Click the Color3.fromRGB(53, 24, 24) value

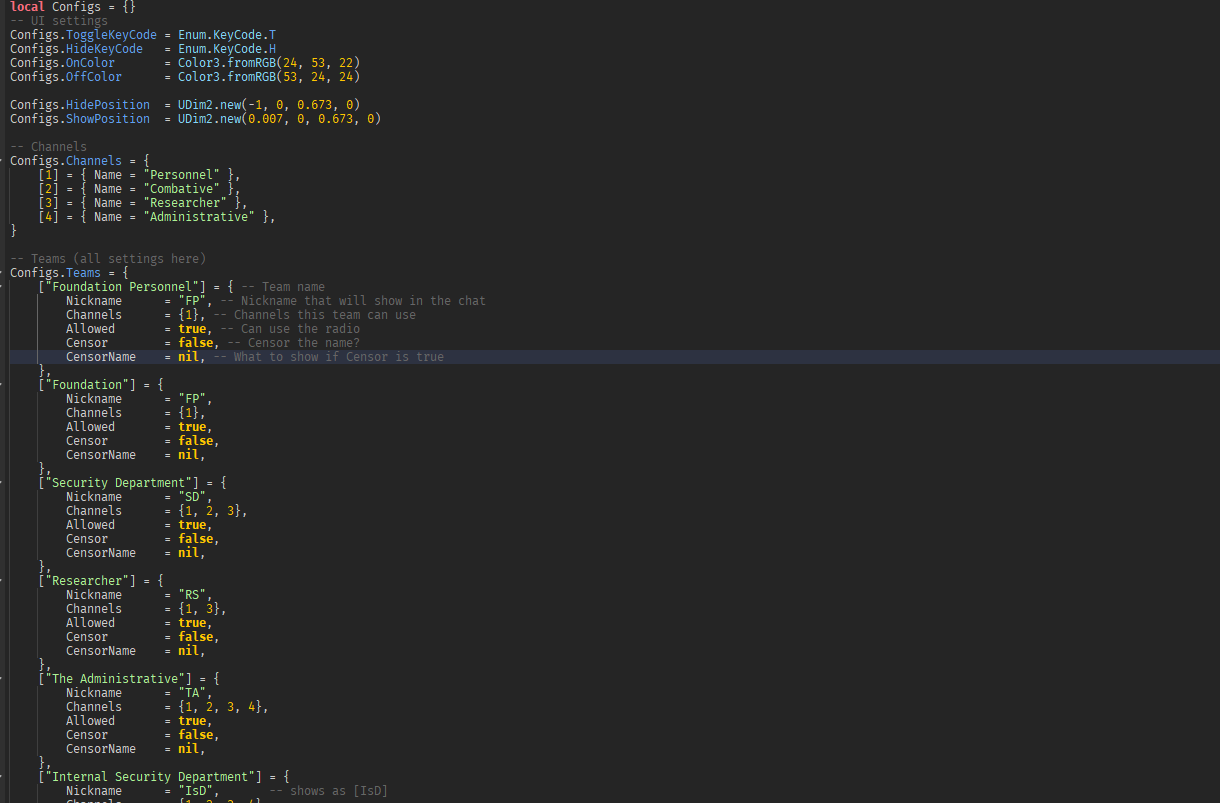pos(269,77)
